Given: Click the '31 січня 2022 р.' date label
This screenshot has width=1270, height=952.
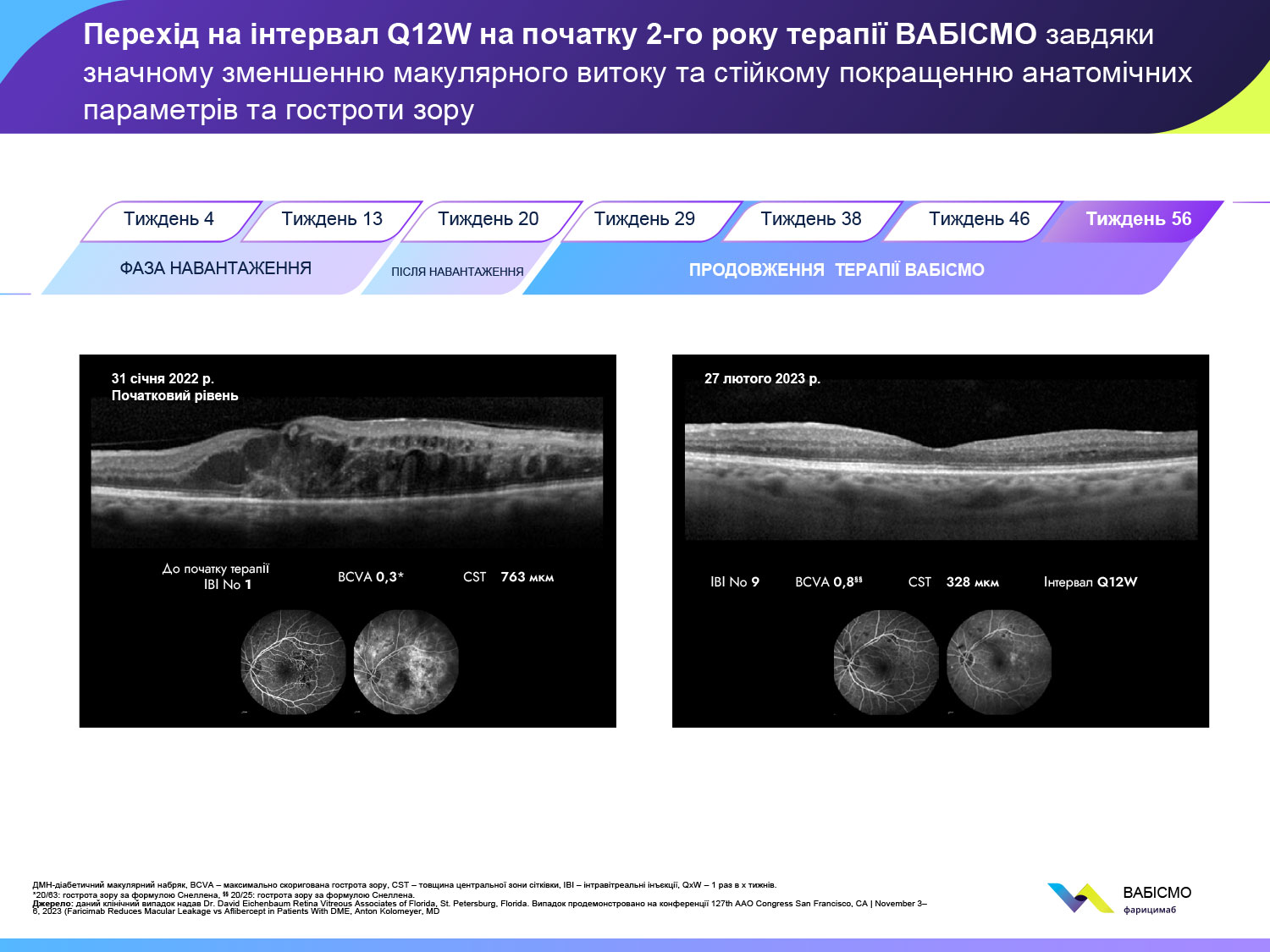Looking at the screenshot, I should pyautogui.click(x=163, y=379).
